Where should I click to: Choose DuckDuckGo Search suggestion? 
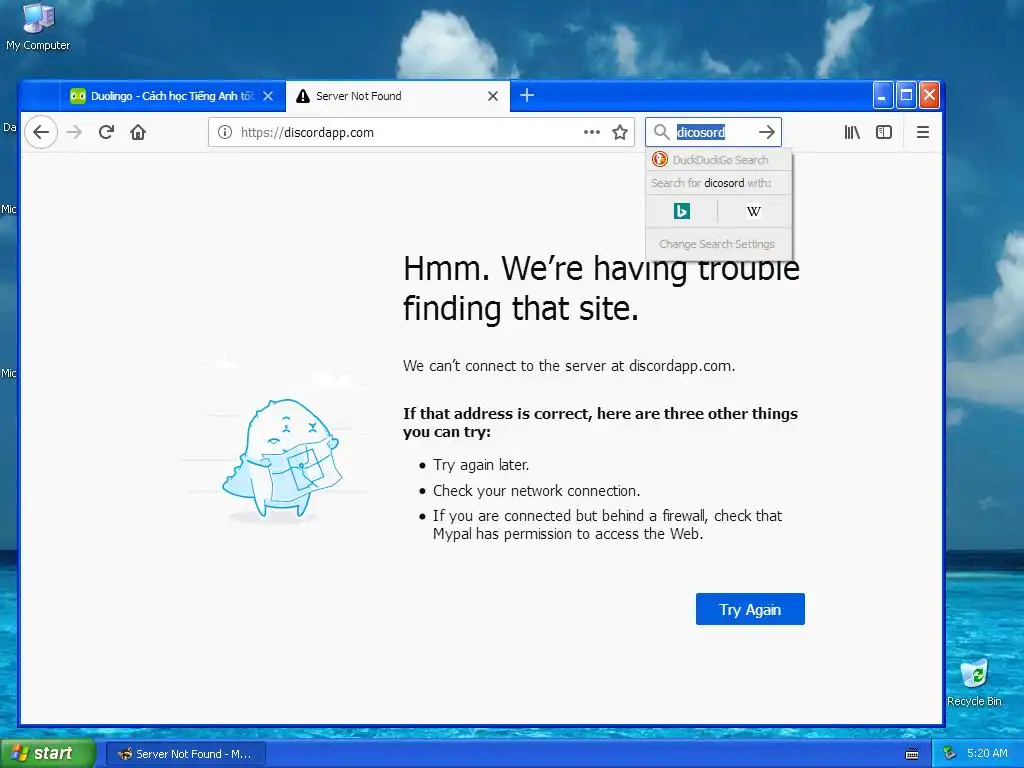tap(718, 160)
